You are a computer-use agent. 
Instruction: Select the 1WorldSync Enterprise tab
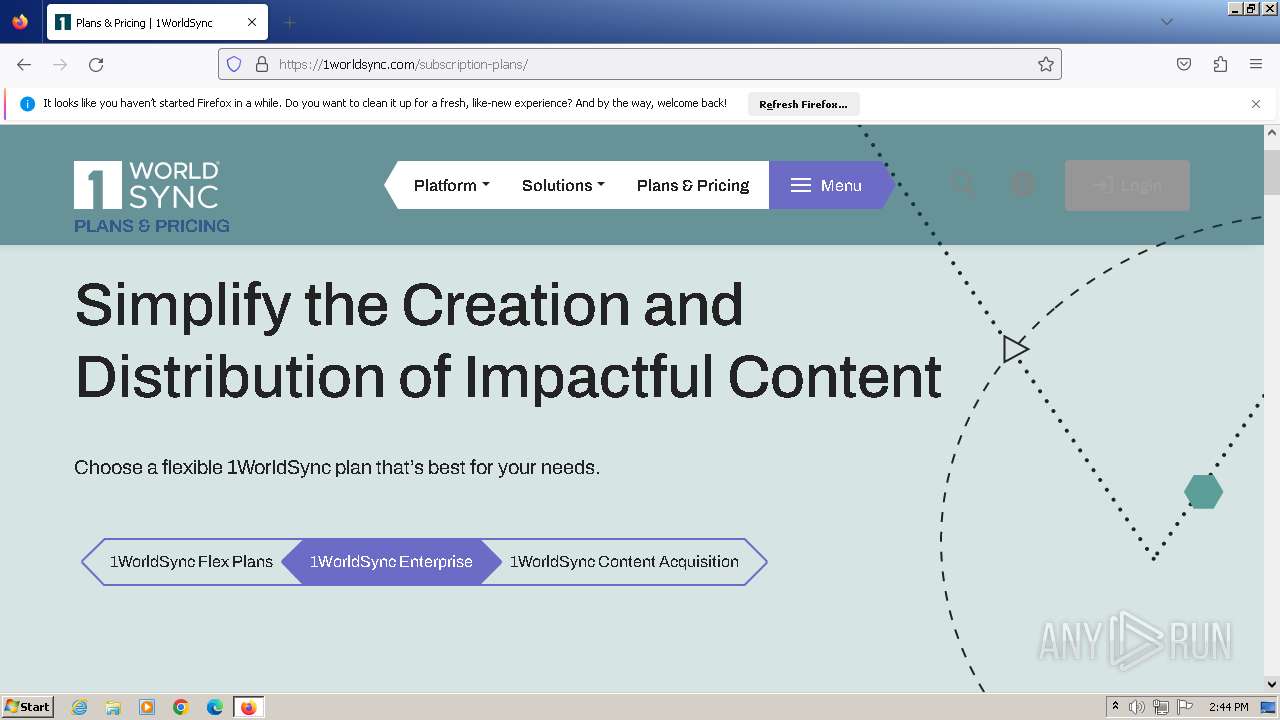coord(391,562)
